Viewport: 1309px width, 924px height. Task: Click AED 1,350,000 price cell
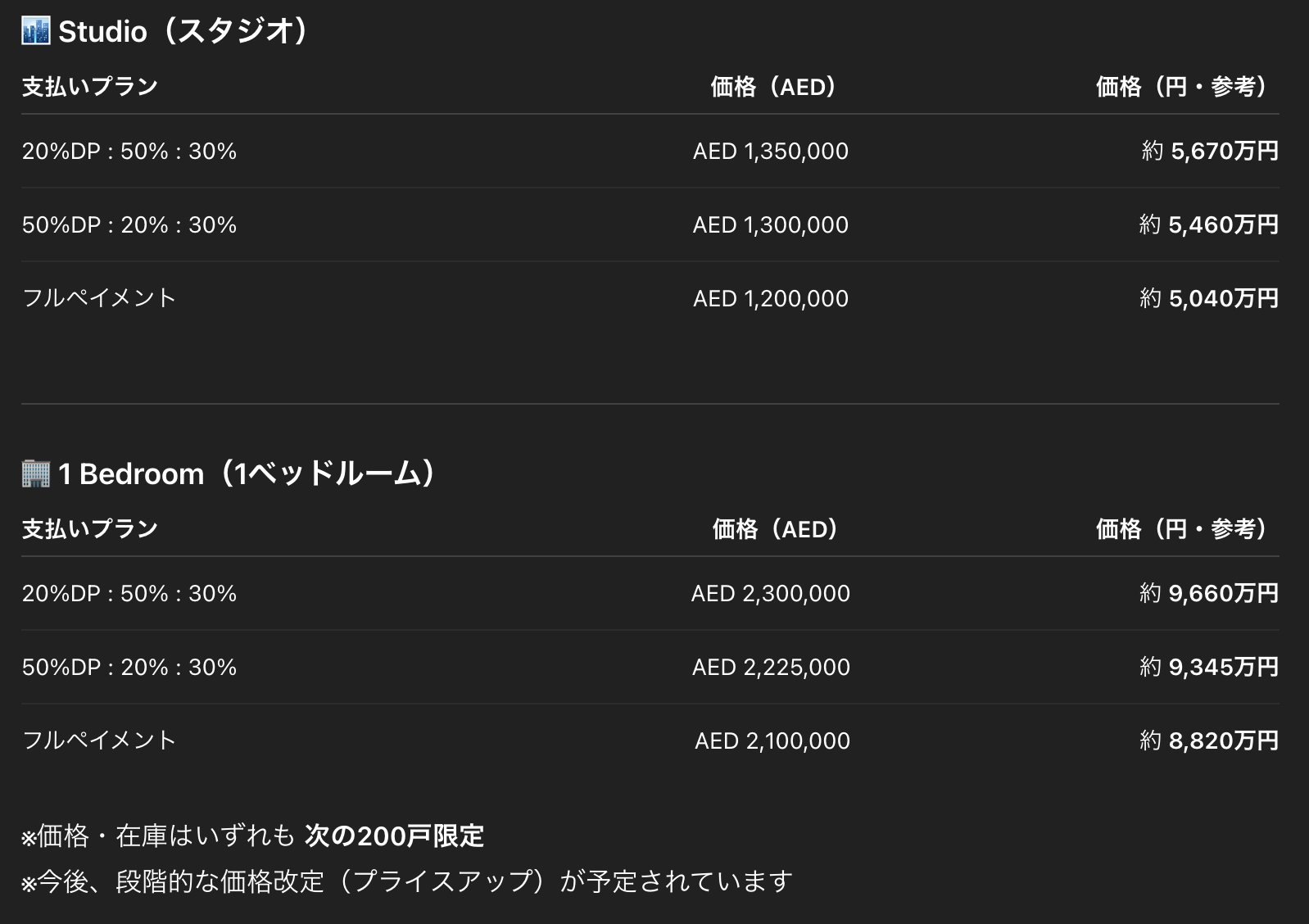[x=770, y=152]
